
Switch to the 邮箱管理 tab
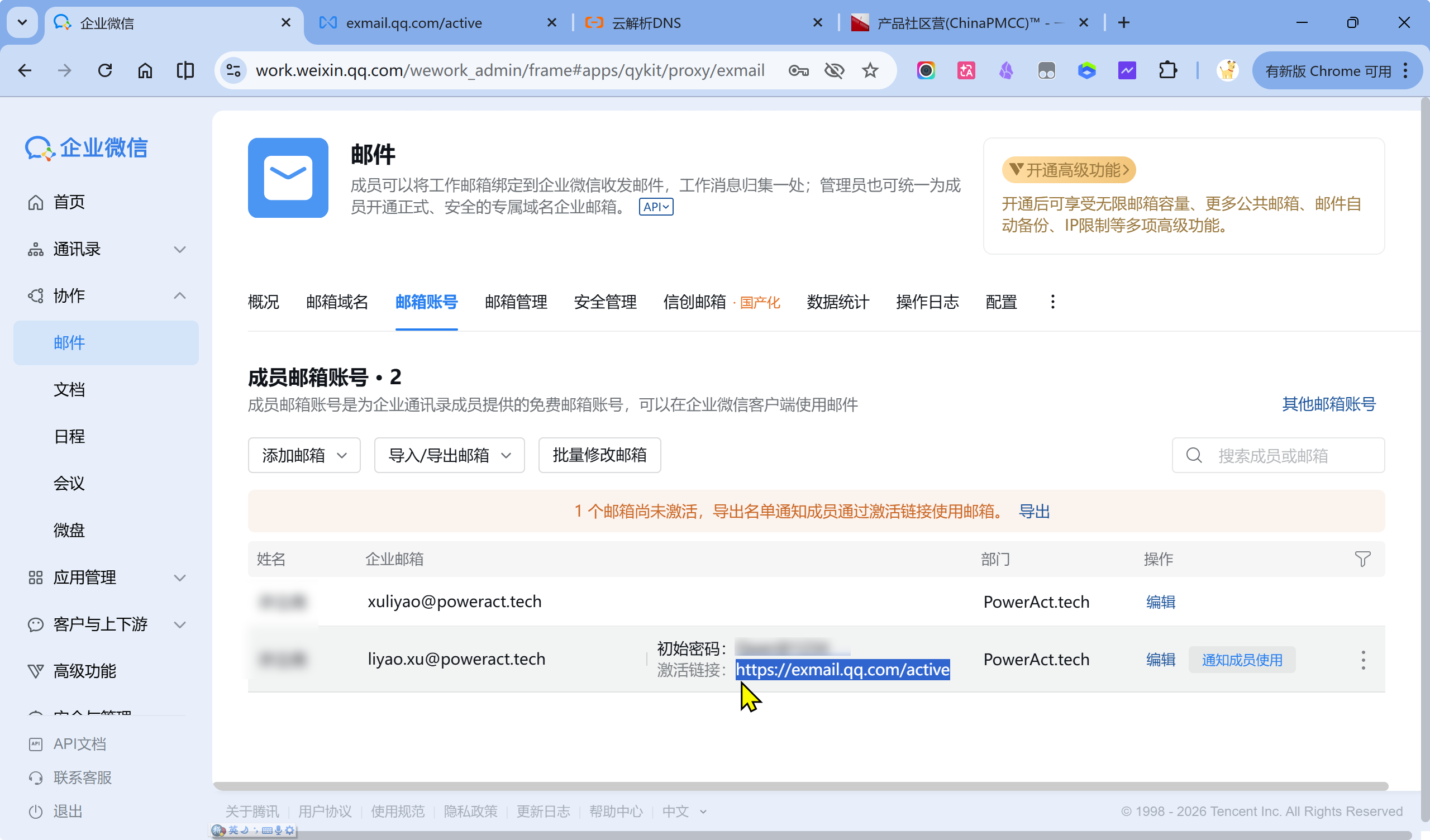point(516,302)
